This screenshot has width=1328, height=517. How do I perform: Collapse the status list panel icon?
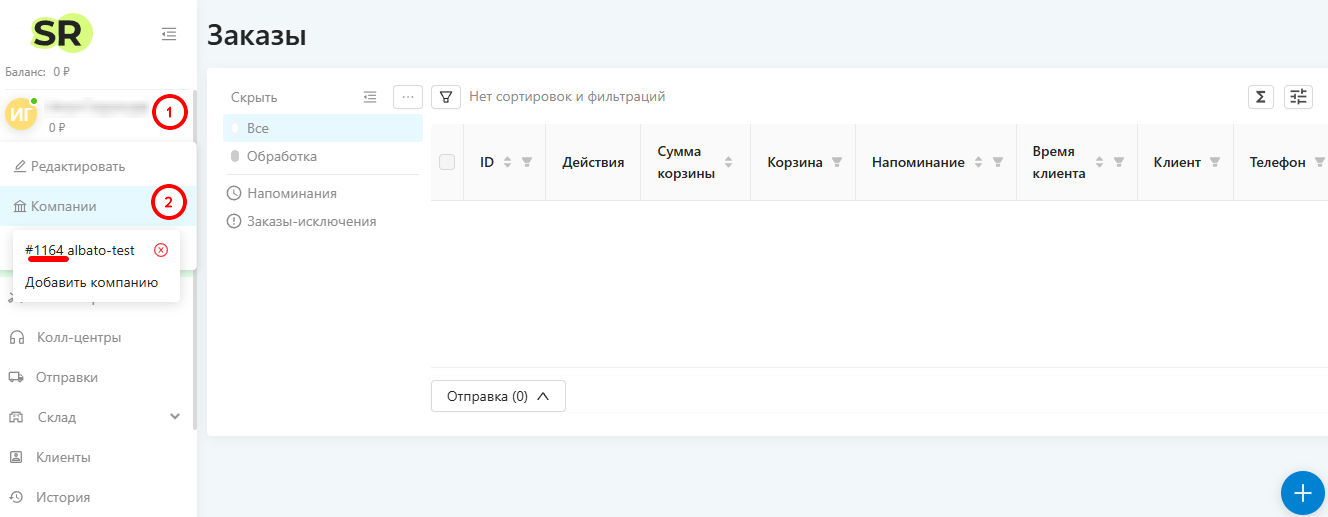pos(370,97)
